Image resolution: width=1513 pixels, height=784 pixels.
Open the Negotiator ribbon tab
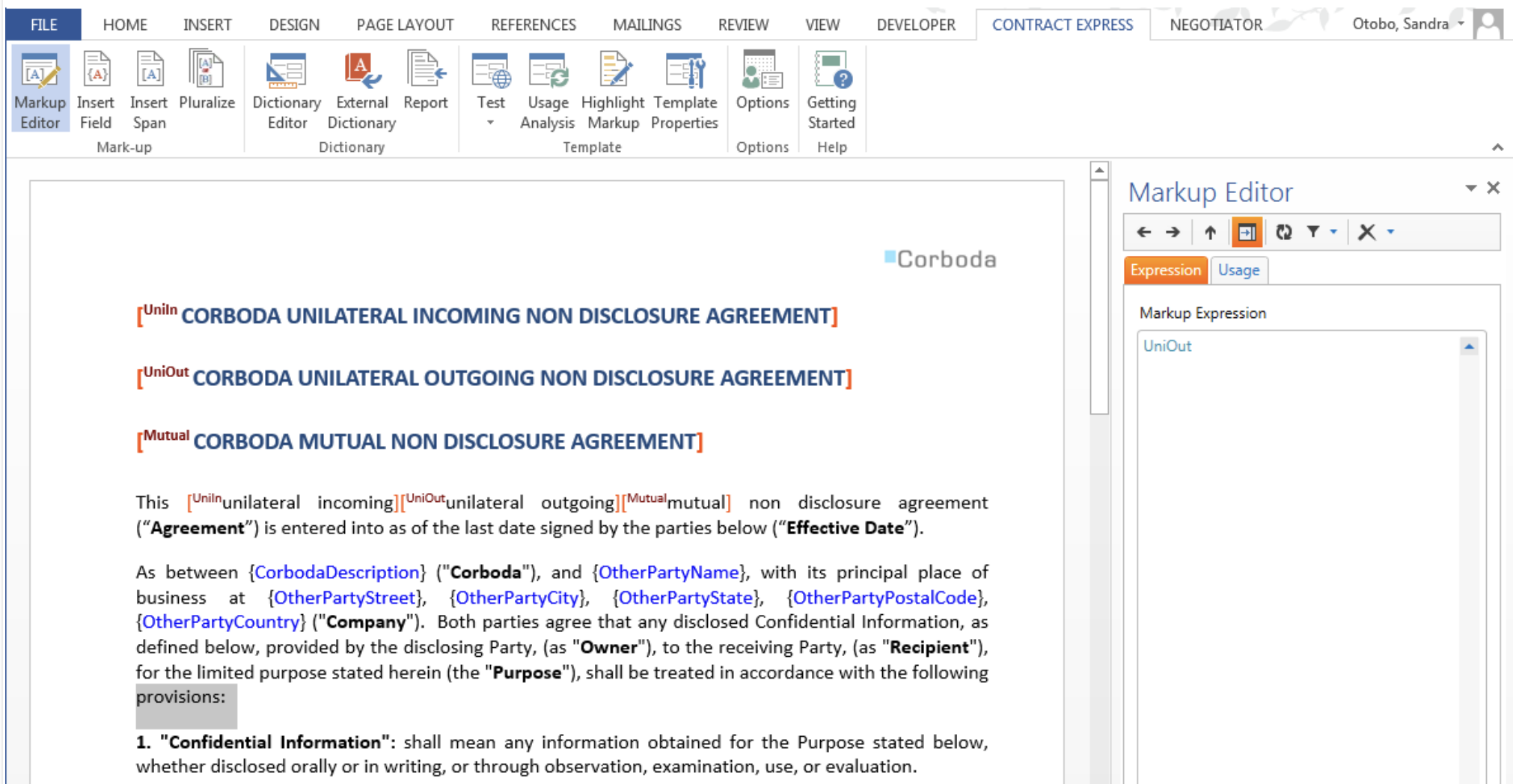tap(1215, 25)
